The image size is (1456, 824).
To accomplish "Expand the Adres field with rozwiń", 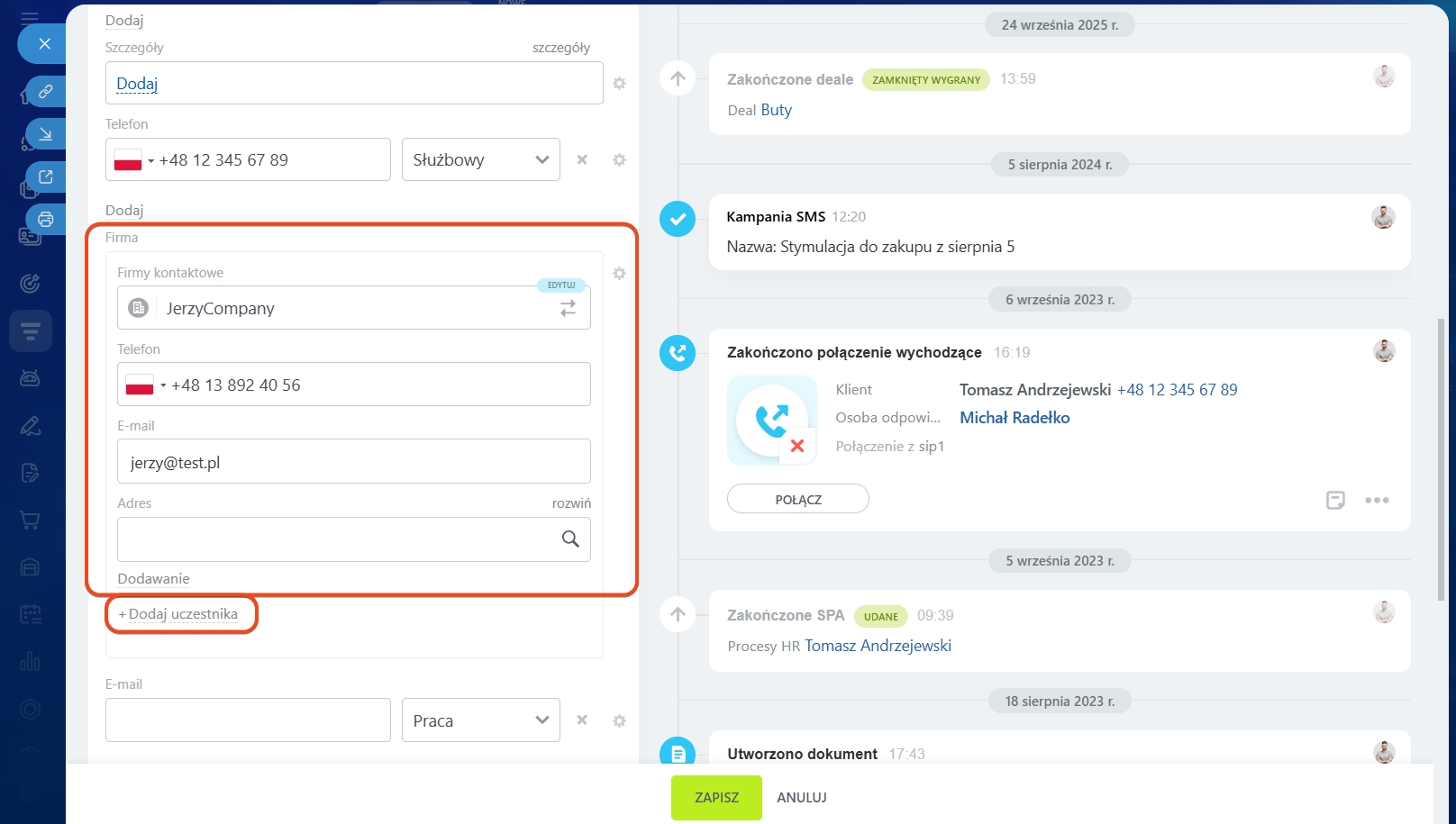I will 571,503.
